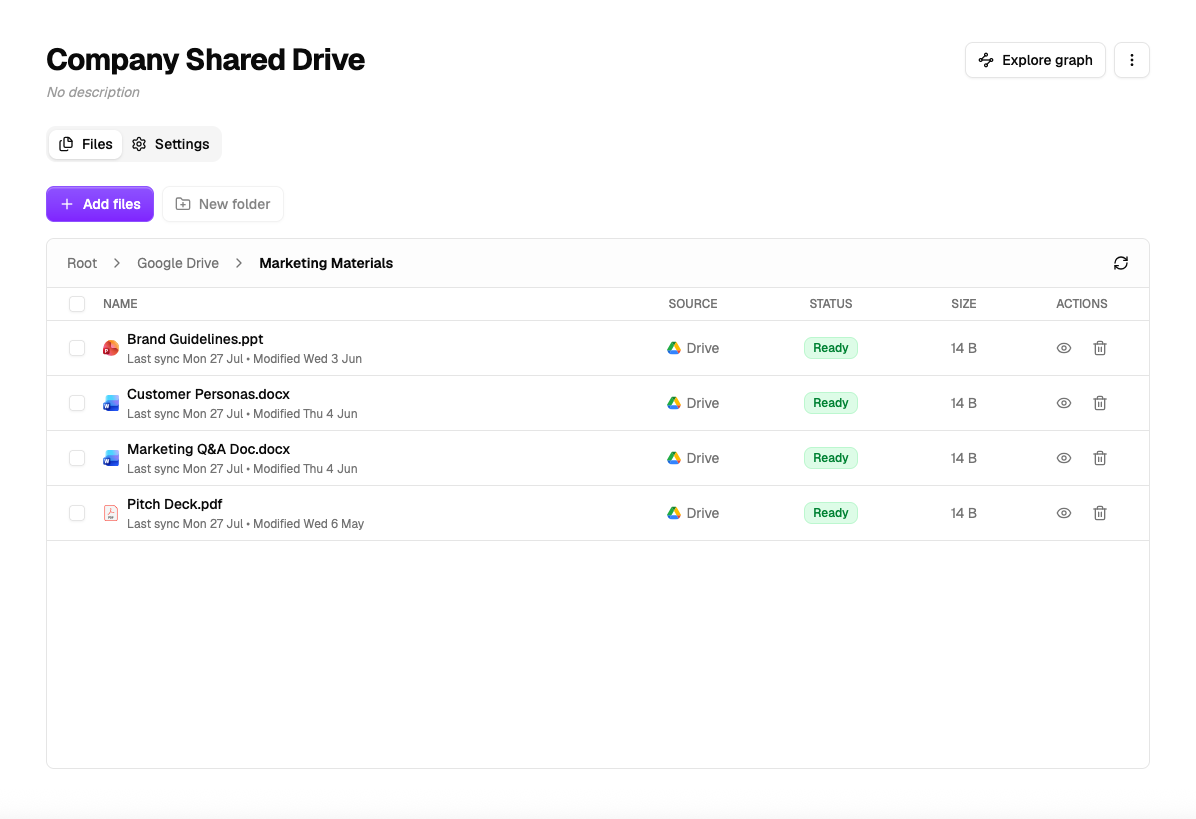
Task: Delete Marketing Q&A Doc.docx via trash icon
Action: 1100,458
